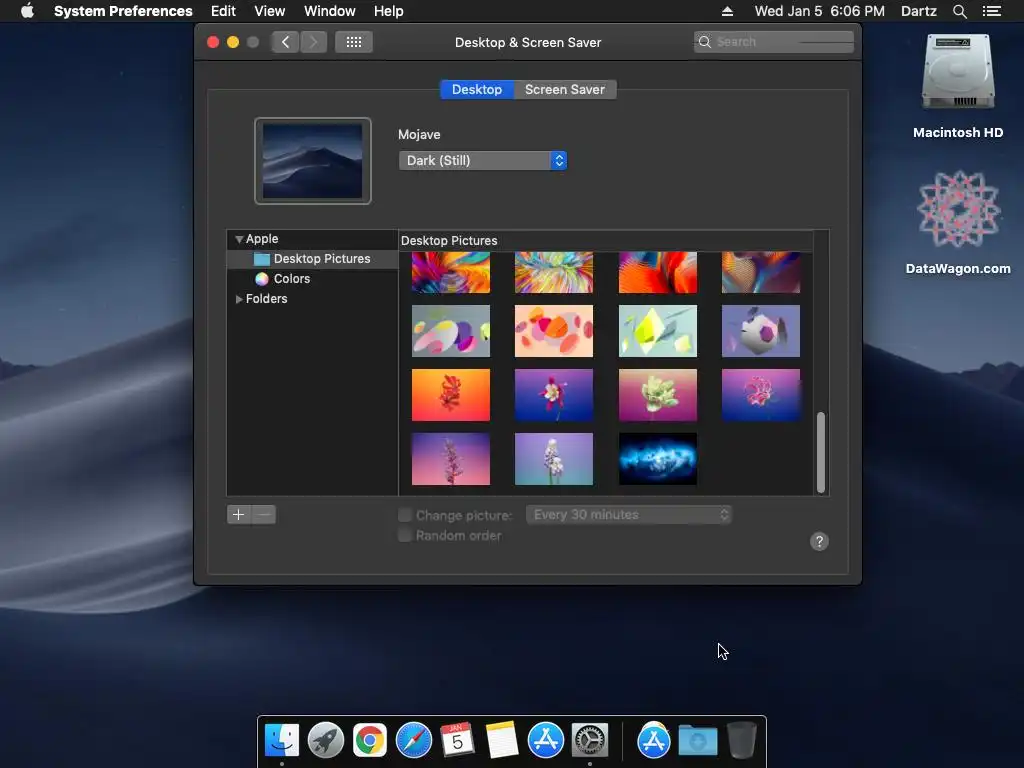Screen dimensions: 1024x768
Task: Select the Desktop tab
Action: (477, 89)
